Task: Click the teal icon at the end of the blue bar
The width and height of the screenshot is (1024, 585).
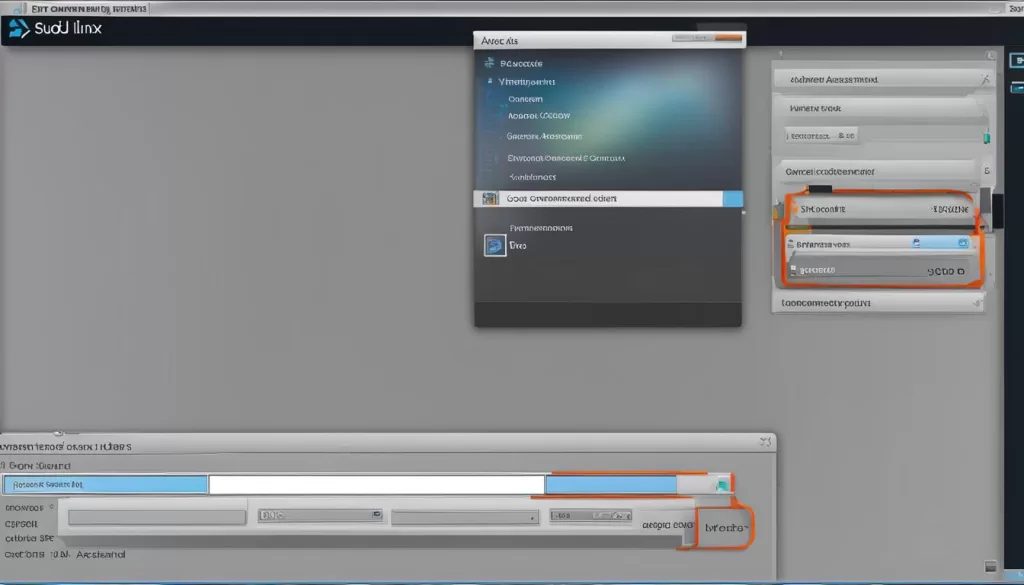Action: coord(721,485)
